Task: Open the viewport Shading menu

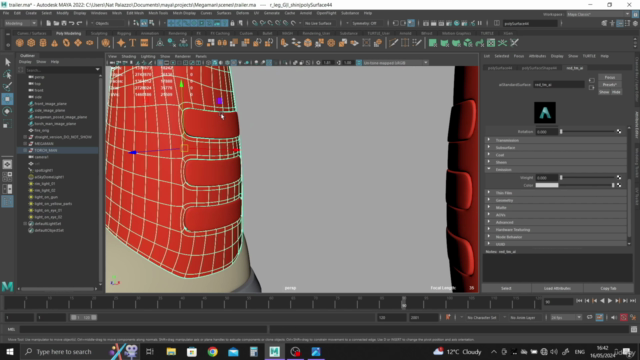Action: tap(129, 56)
